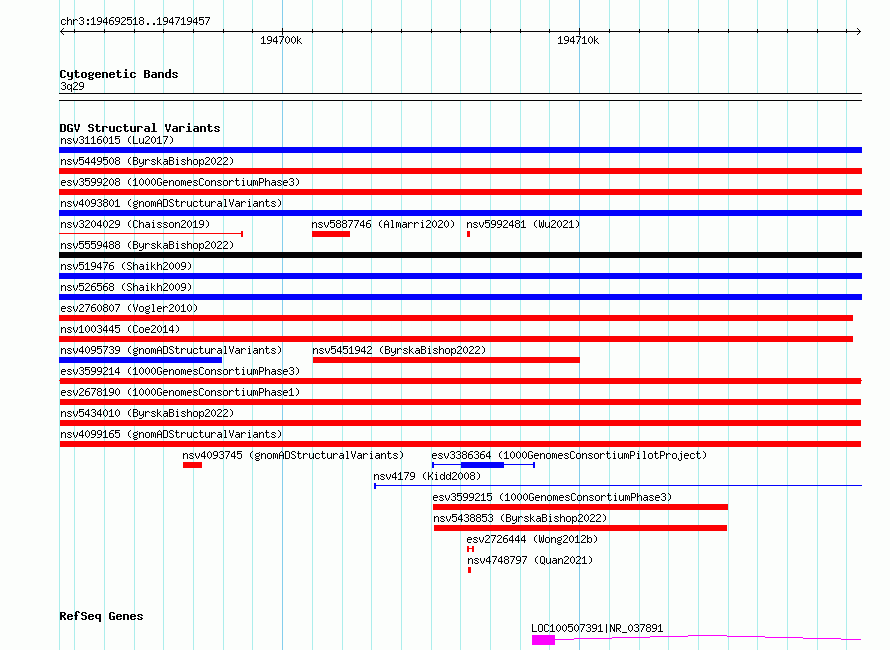890x650 pixels.
Task: Open nsv4095739 (gnomADStructuralVariants) label
Action: tap(171, 350)
